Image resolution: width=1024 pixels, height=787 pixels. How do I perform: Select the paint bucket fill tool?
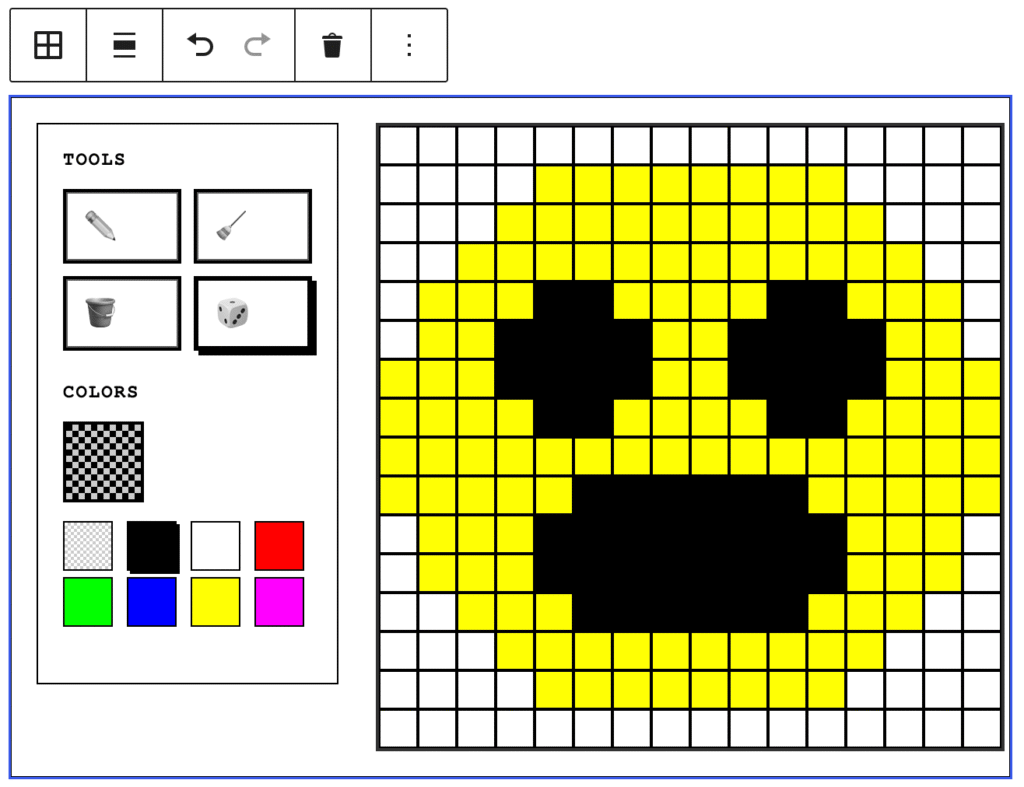122,313
